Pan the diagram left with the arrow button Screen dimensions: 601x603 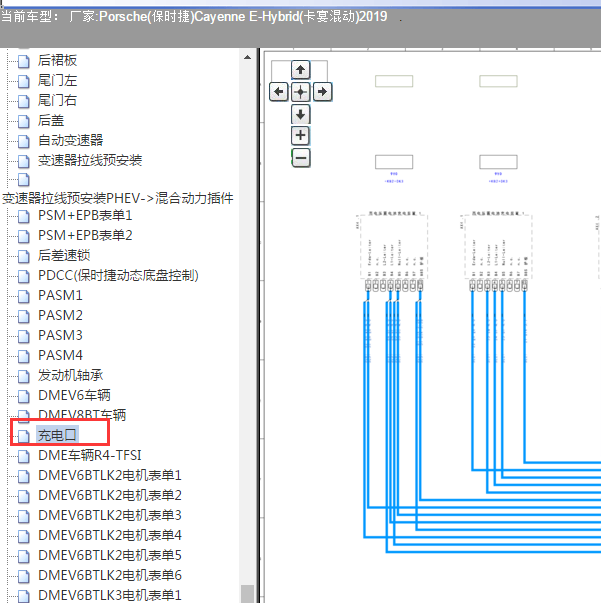(x=279, y=92)
